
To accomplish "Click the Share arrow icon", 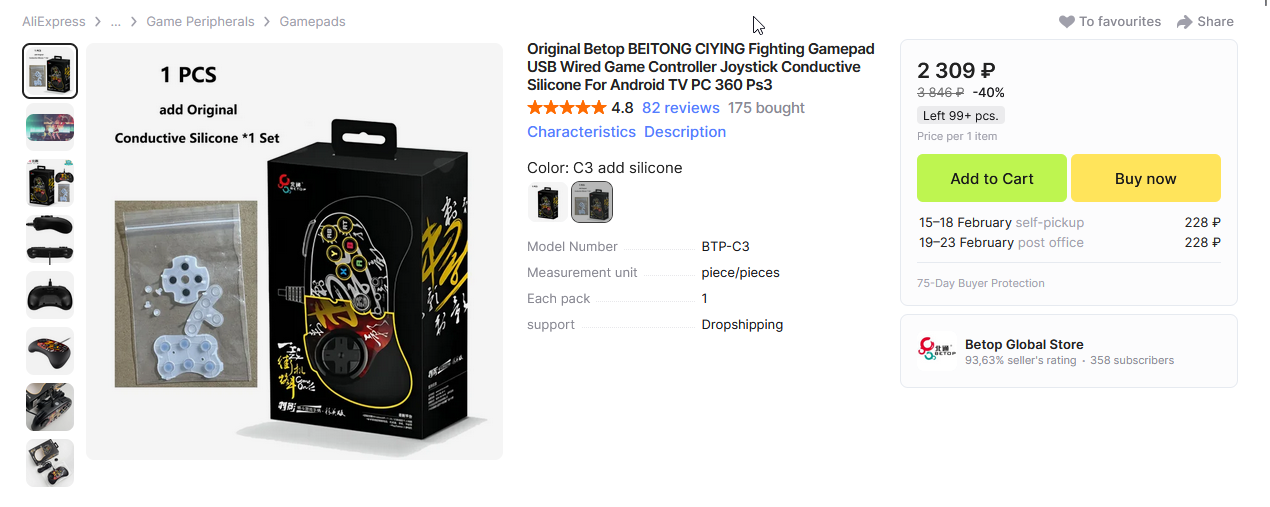I will [1185, 22].
